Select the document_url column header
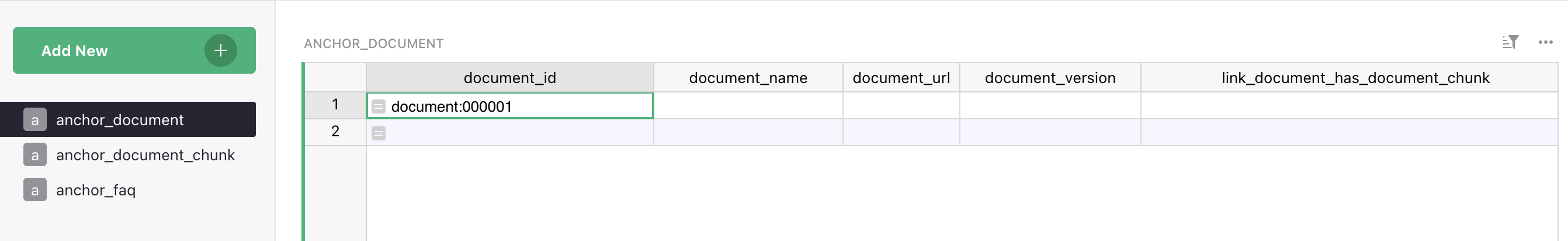1568x241 pixels. point(901,78)
